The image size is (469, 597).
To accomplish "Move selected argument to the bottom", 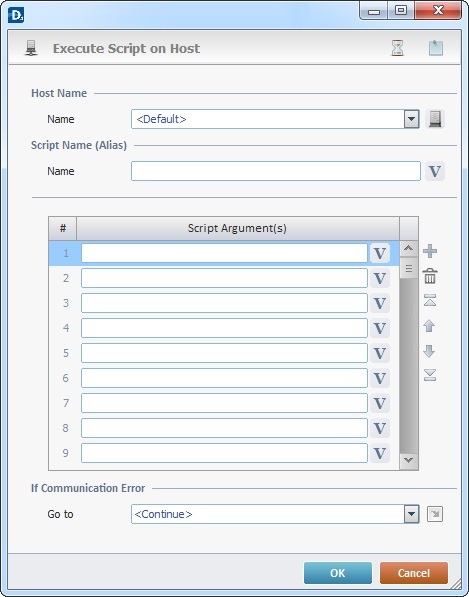I will point(430,375).
